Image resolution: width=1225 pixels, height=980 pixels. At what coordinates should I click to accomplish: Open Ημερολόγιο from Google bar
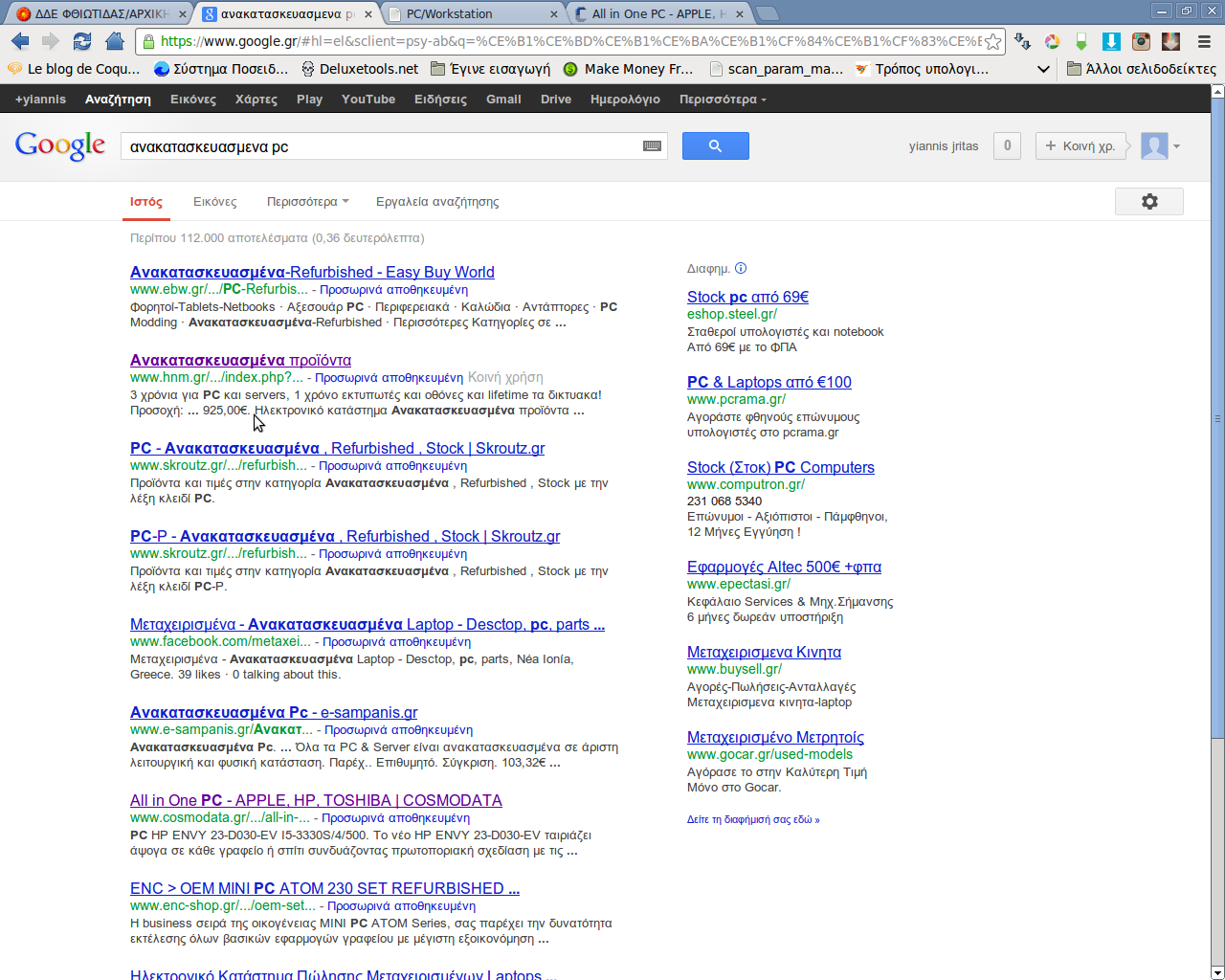point(625,100)
